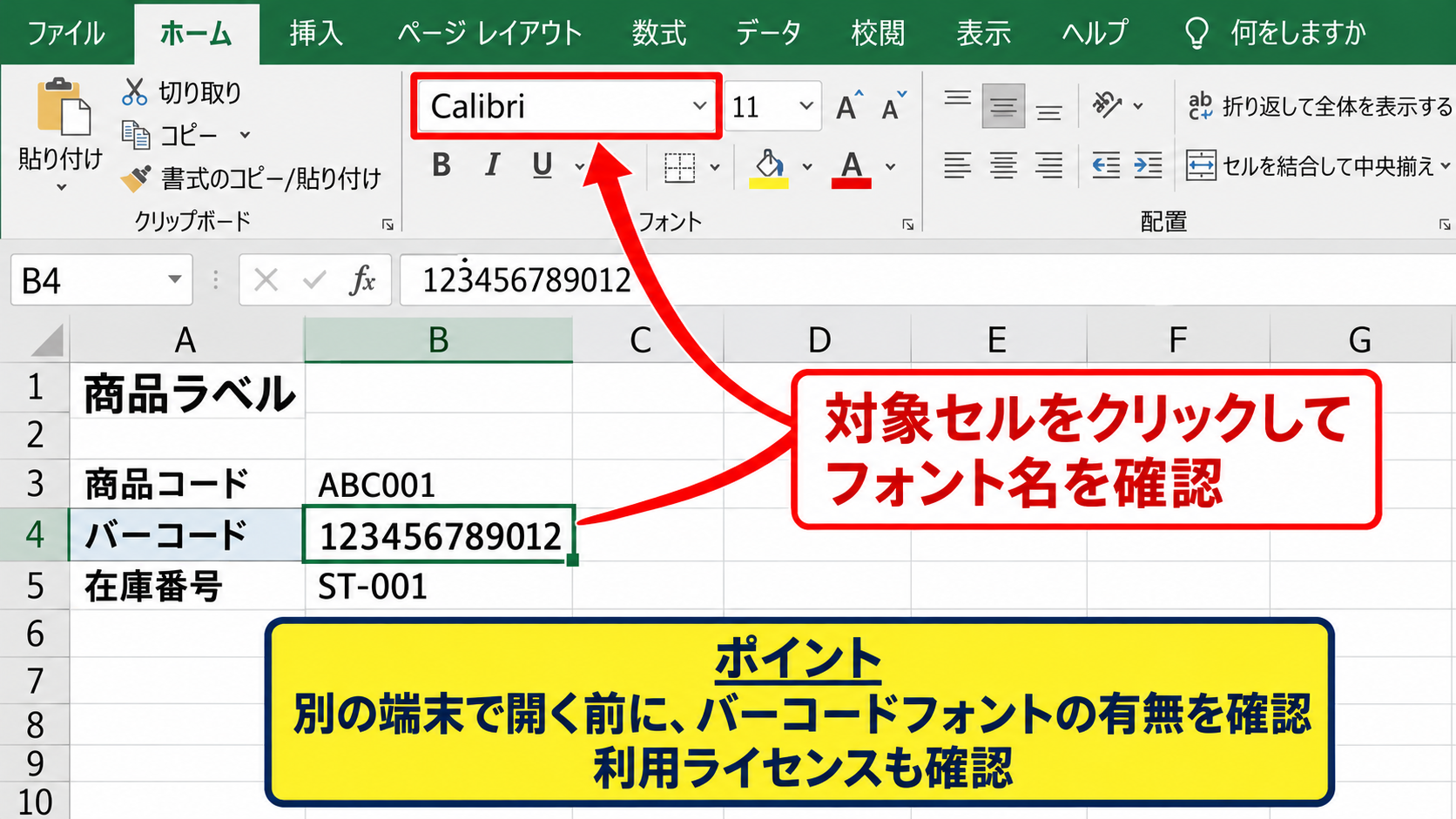Click the formula bar showing 123456789012
1456x819 pixels.
point(927,280)
